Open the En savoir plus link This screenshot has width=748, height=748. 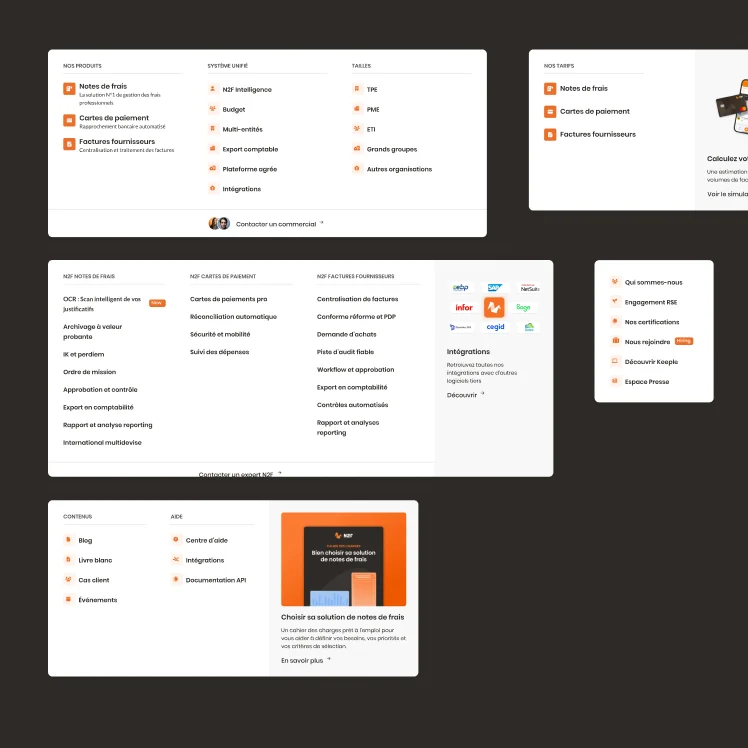[x=306, y=661]
